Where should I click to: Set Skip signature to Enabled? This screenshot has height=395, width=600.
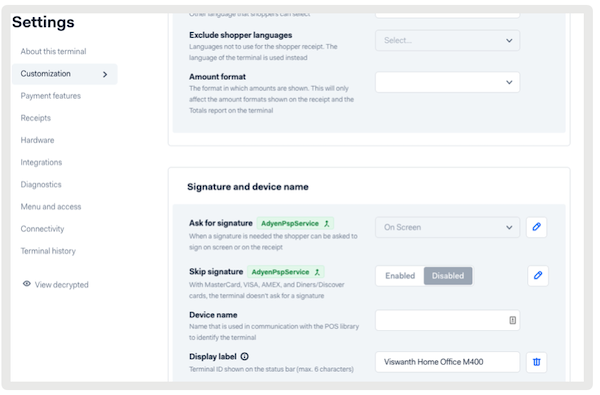pyautogui.click(x=400, y=276)
